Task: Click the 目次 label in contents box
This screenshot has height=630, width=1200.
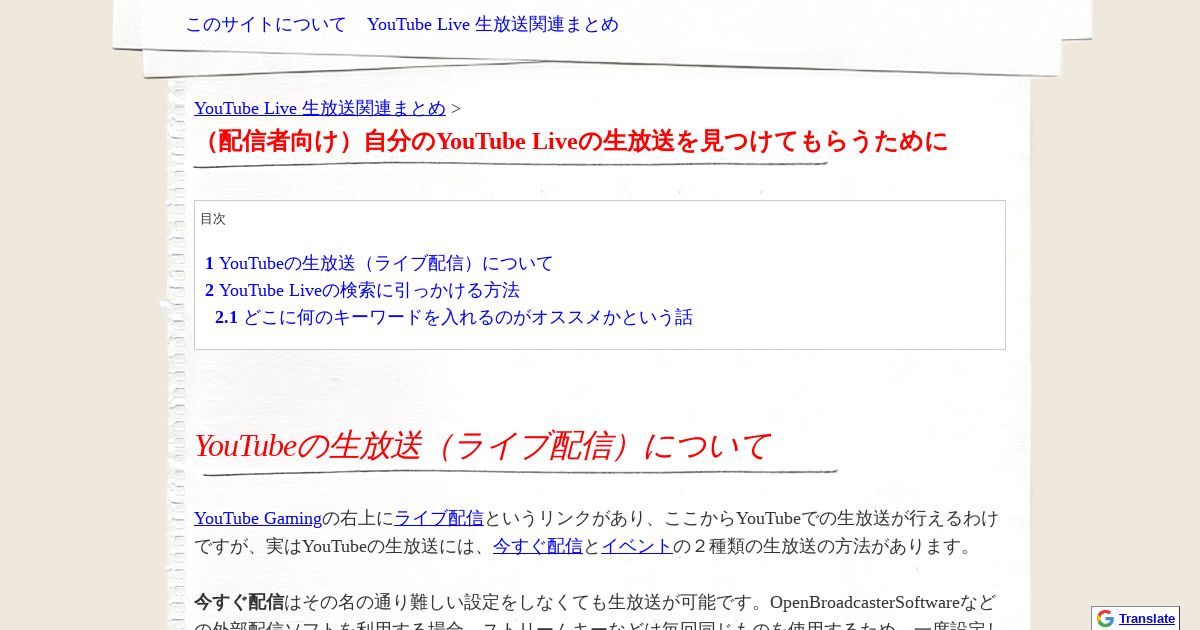Action: 213,219
